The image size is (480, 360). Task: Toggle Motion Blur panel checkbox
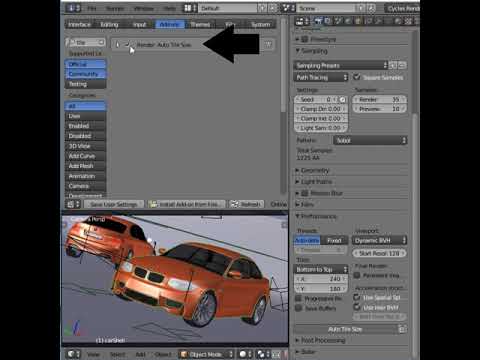305,193
